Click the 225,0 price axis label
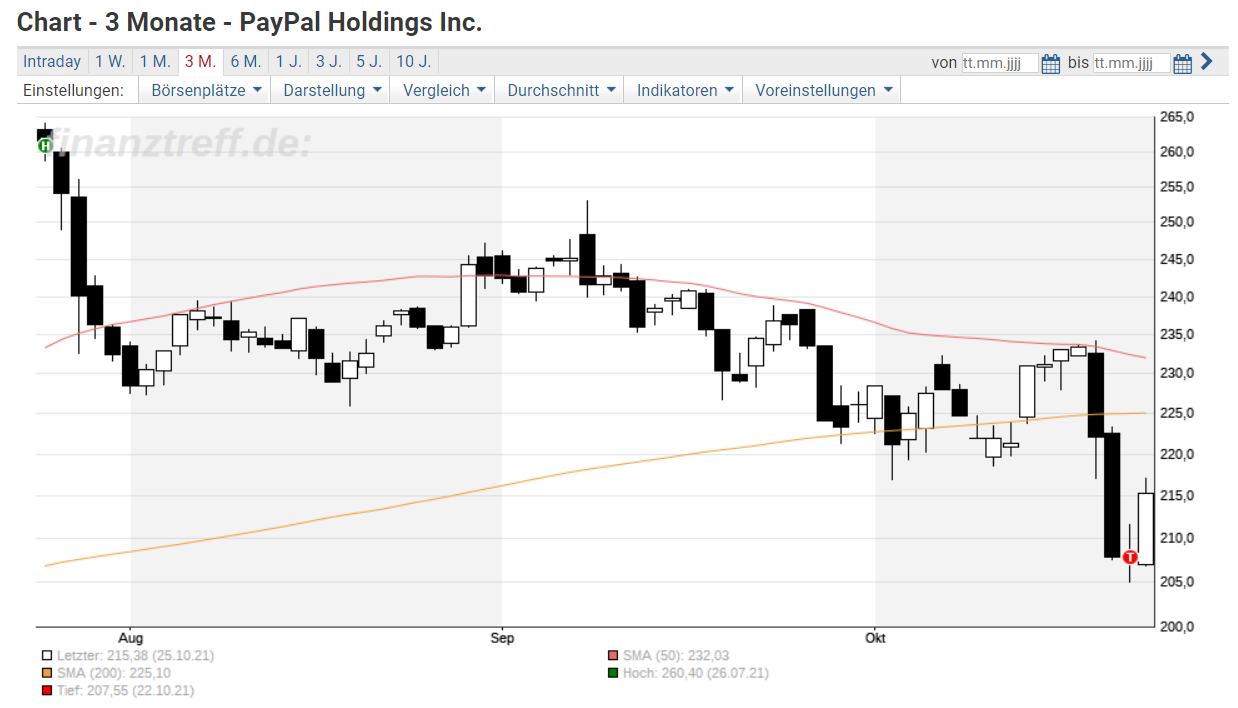 [x=1177, y=413]
